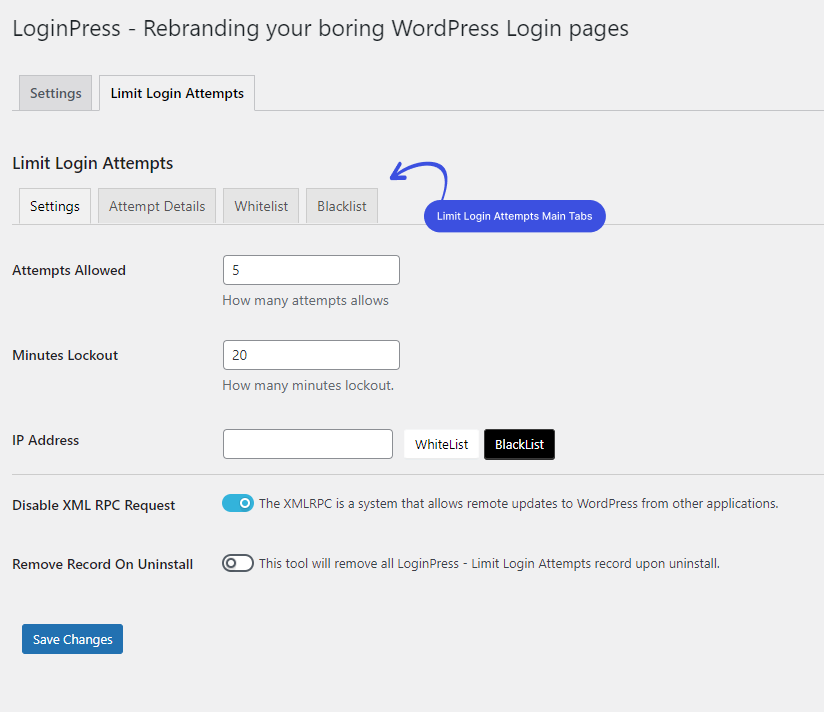Toggle off Disable XML RPC Request
Screen dimensions: 824x712
coord(238,503)
